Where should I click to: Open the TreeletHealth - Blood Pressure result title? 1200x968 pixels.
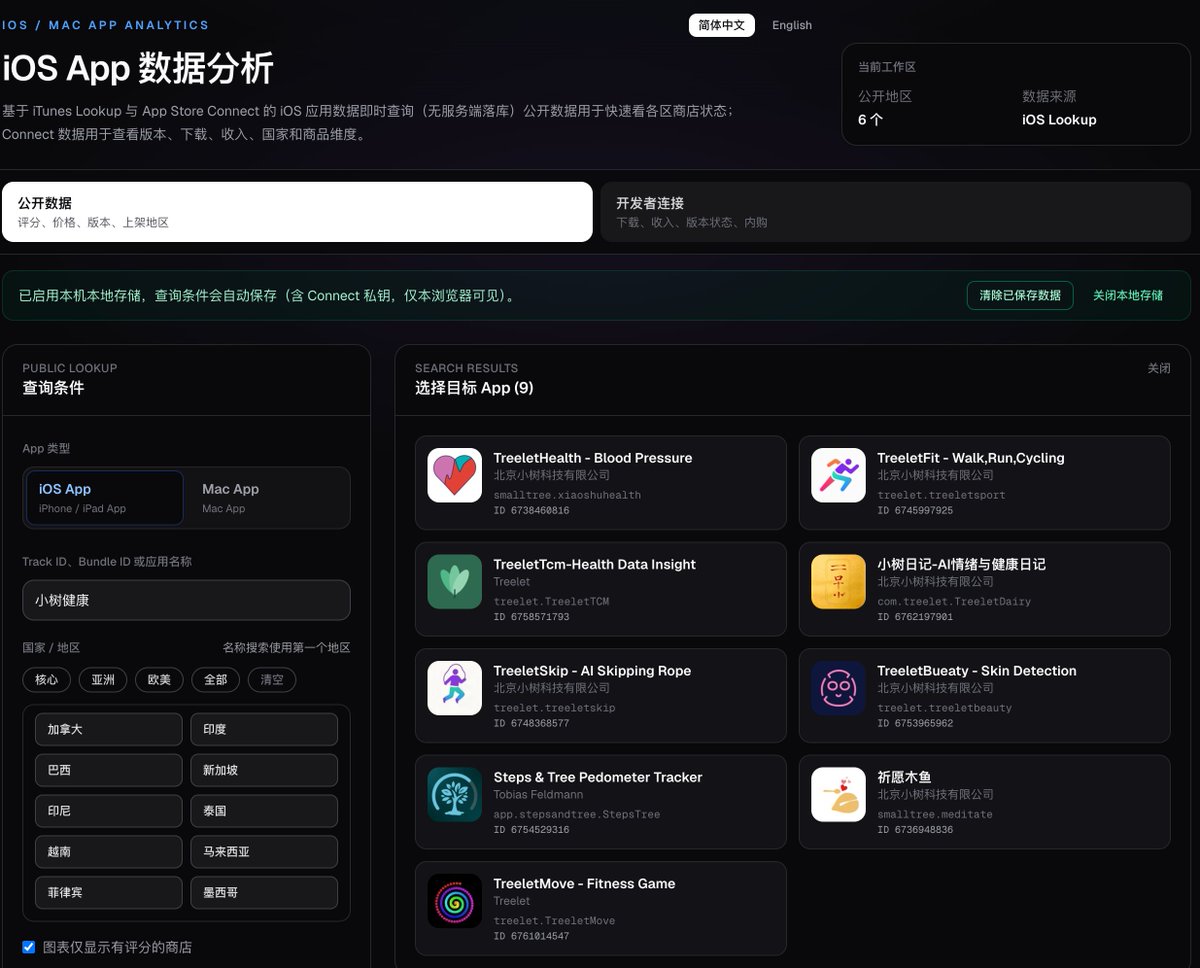pyautogui.click(x=593, y=458)
